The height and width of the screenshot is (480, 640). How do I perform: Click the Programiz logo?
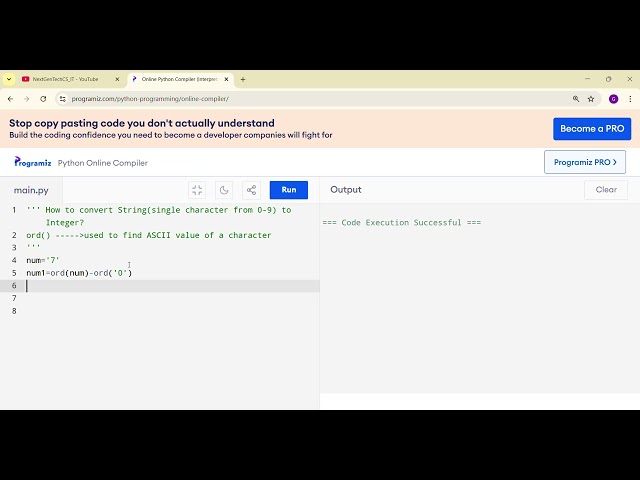tap(33, 162)
